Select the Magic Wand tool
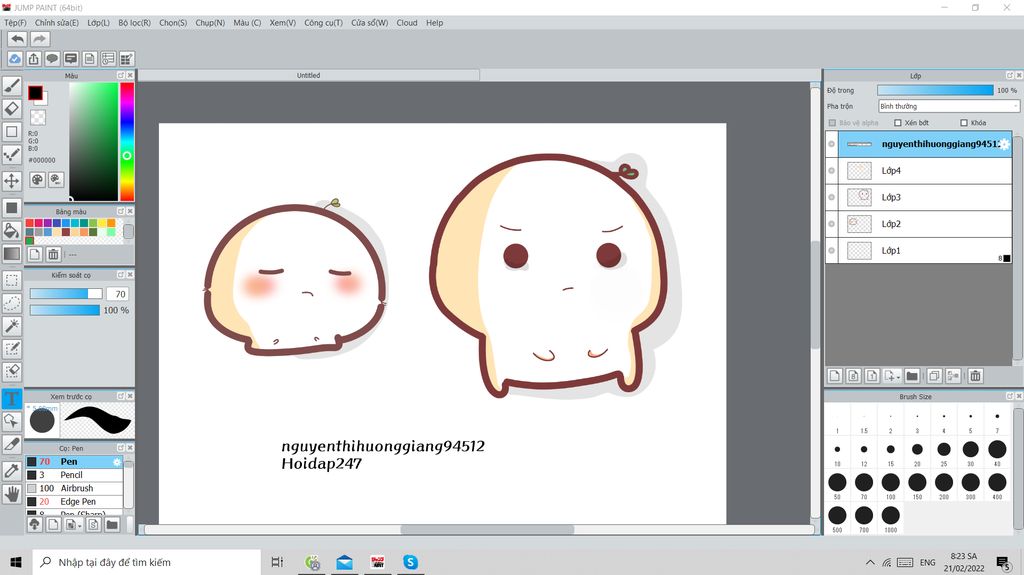This screenshot has height=575, width=1024. coord(12,325)
